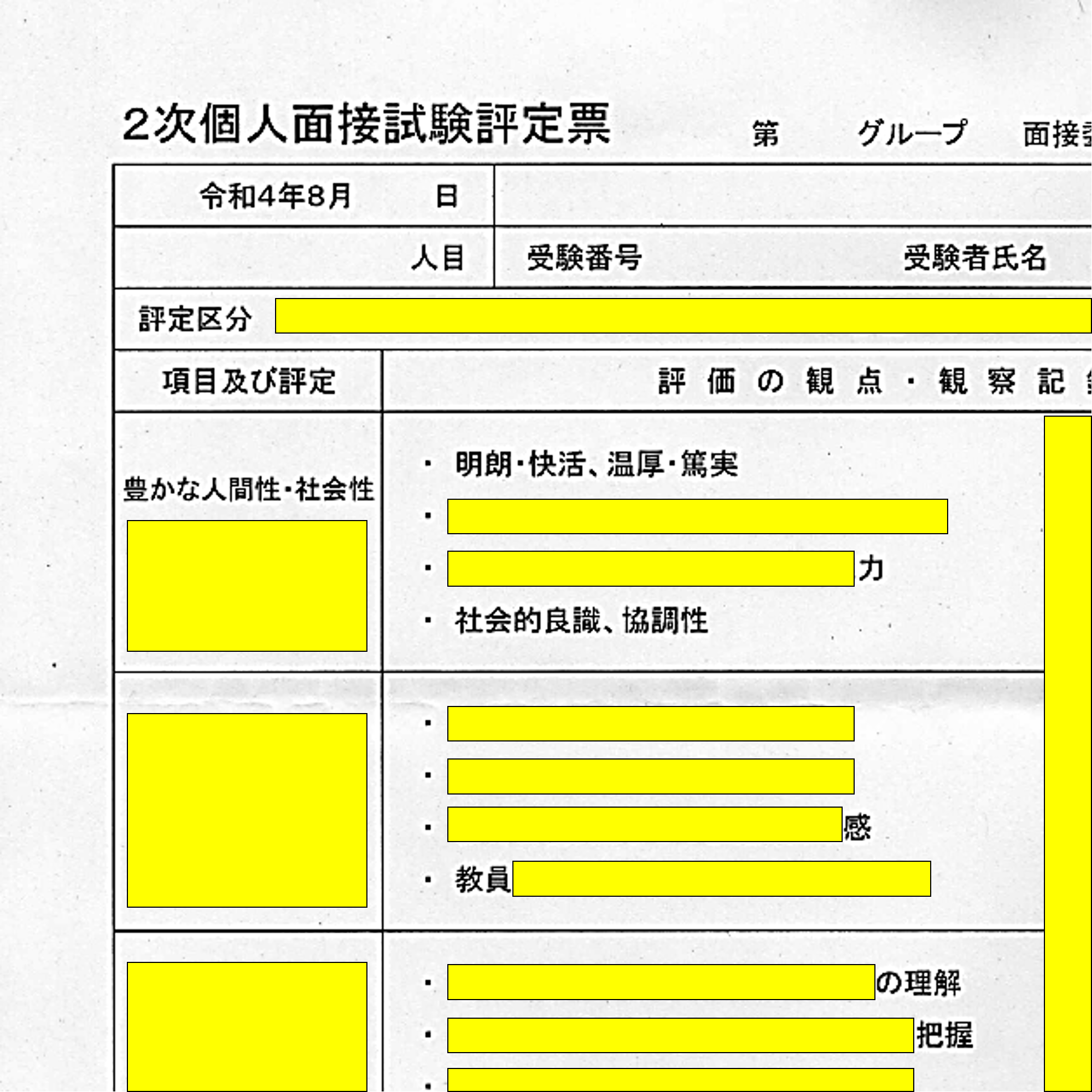1092x1092 pixels.
Task: Click the 受験者氏名 field label
Action: [975, 258]
